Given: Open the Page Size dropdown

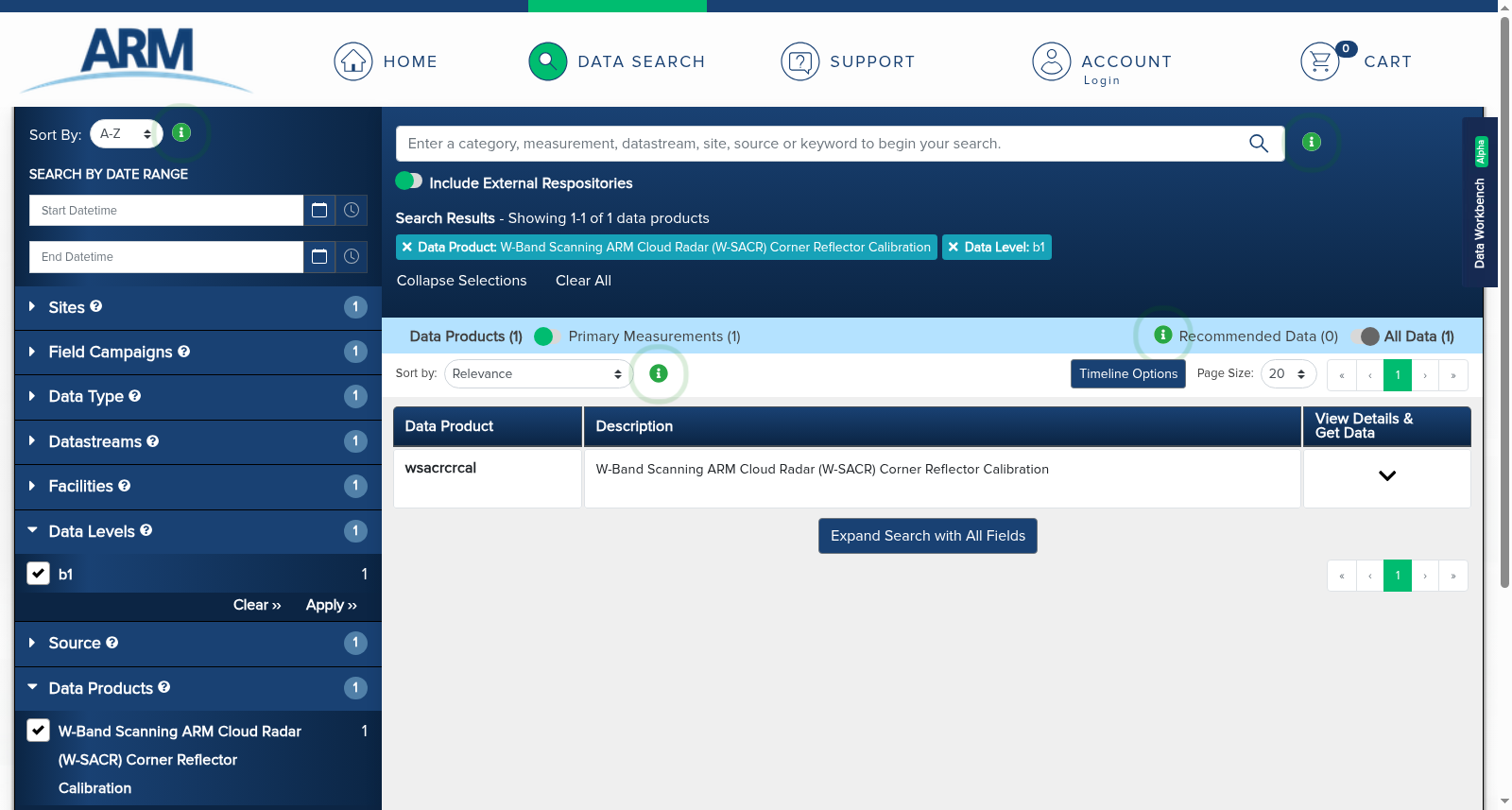Looking at the screenshot, I should pos(1289,373).
